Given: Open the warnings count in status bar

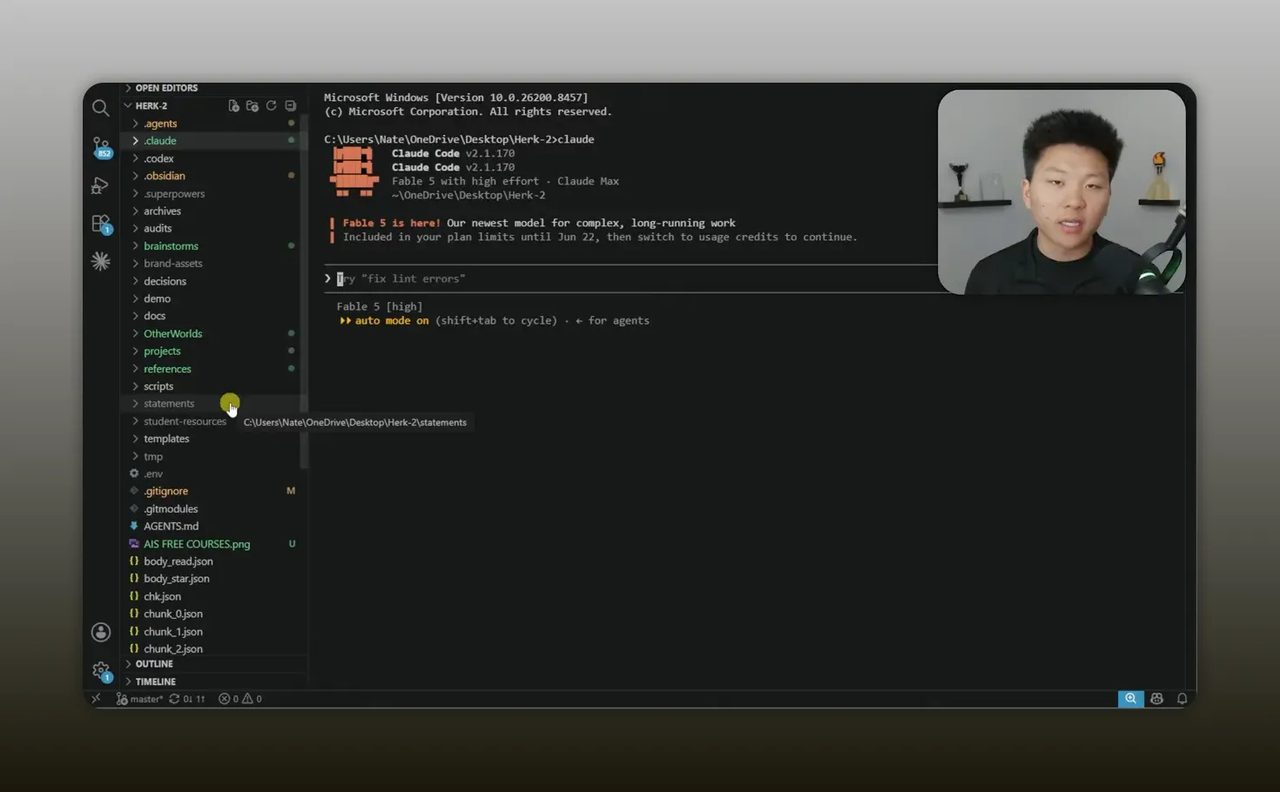Looking at the screenshot, I should click(253, 699).
